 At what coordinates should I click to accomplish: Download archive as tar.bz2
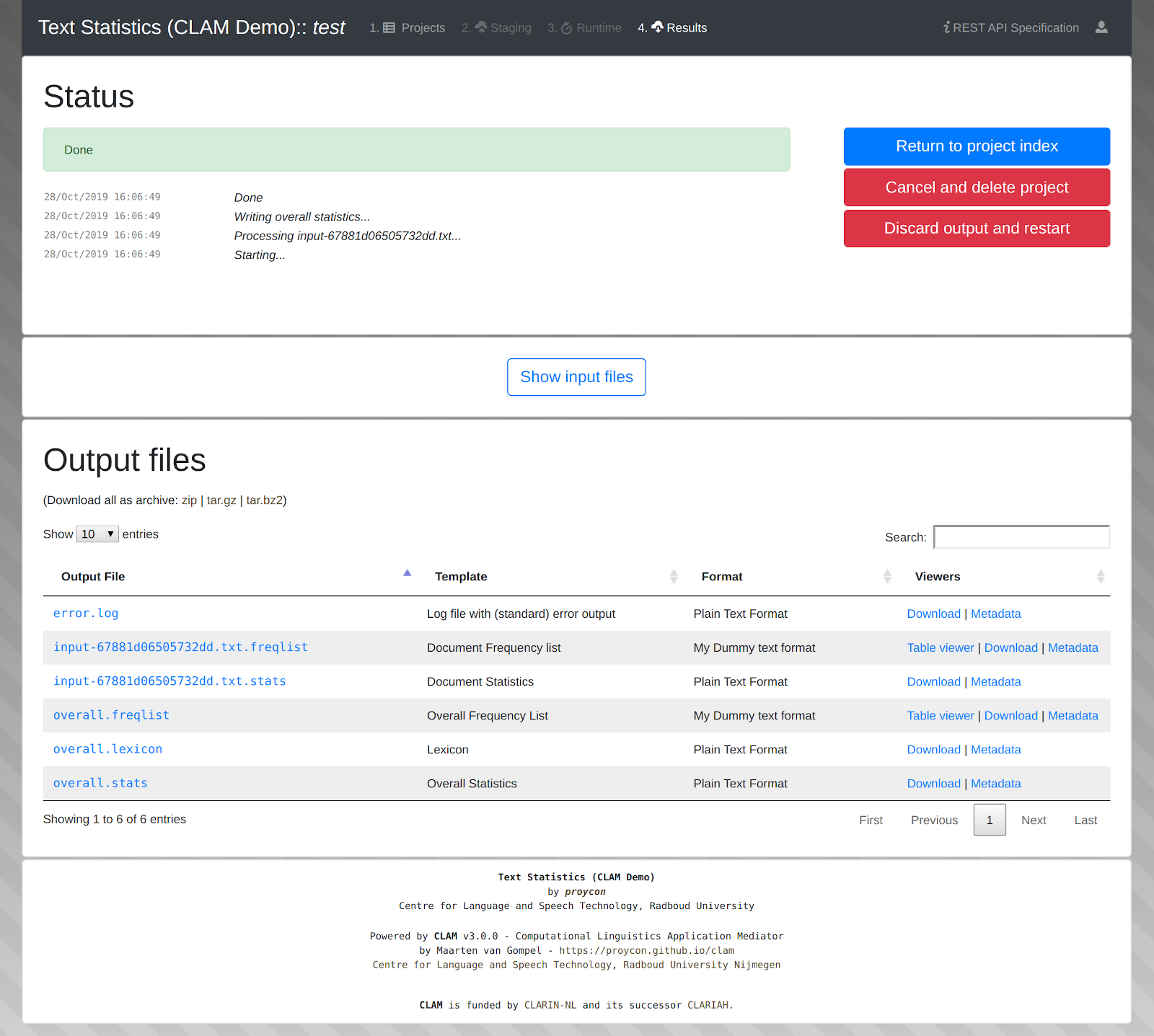point(264,500)
